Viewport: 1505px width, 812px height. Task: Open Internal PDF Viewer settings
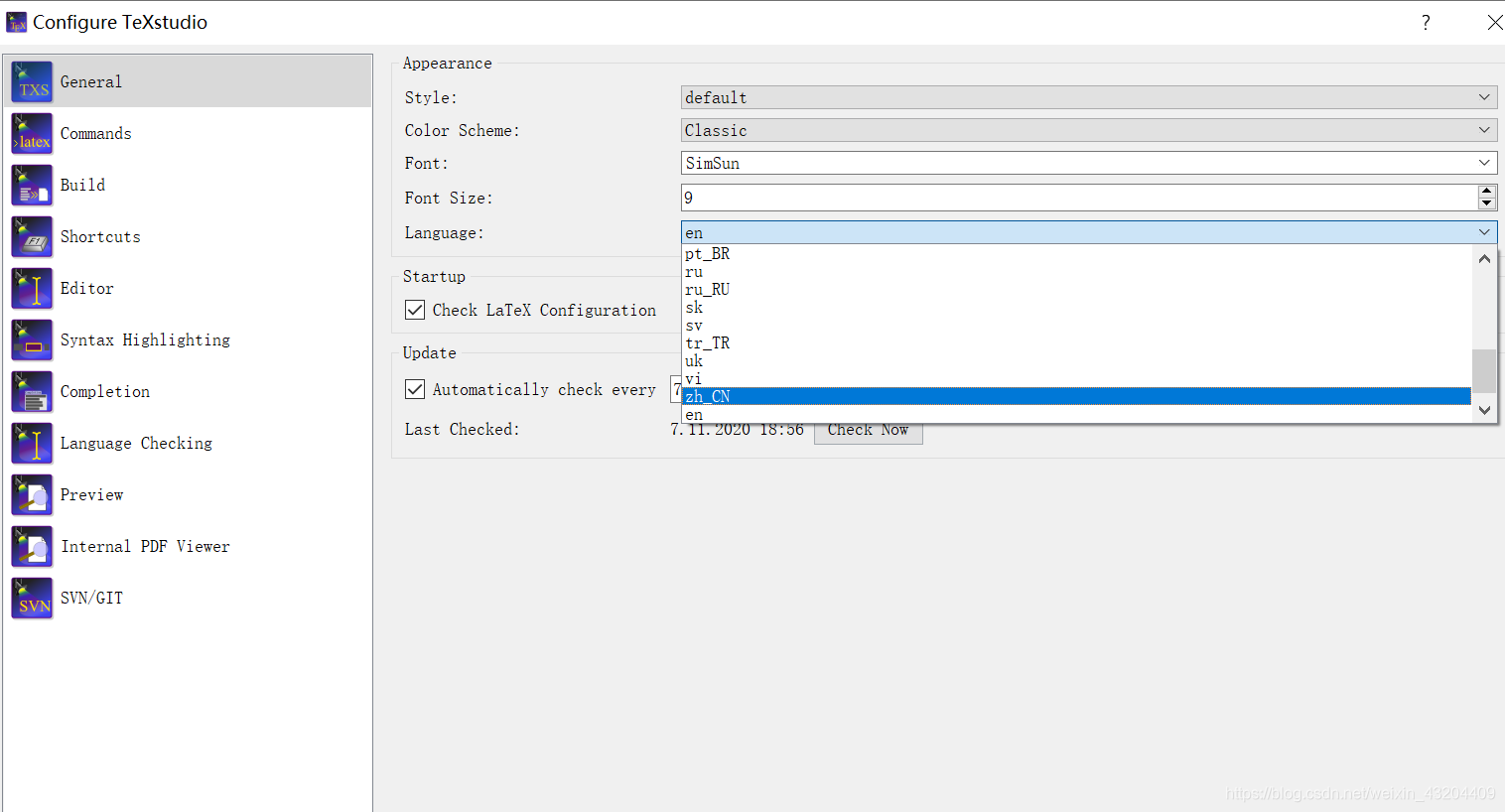coord(188,546)
